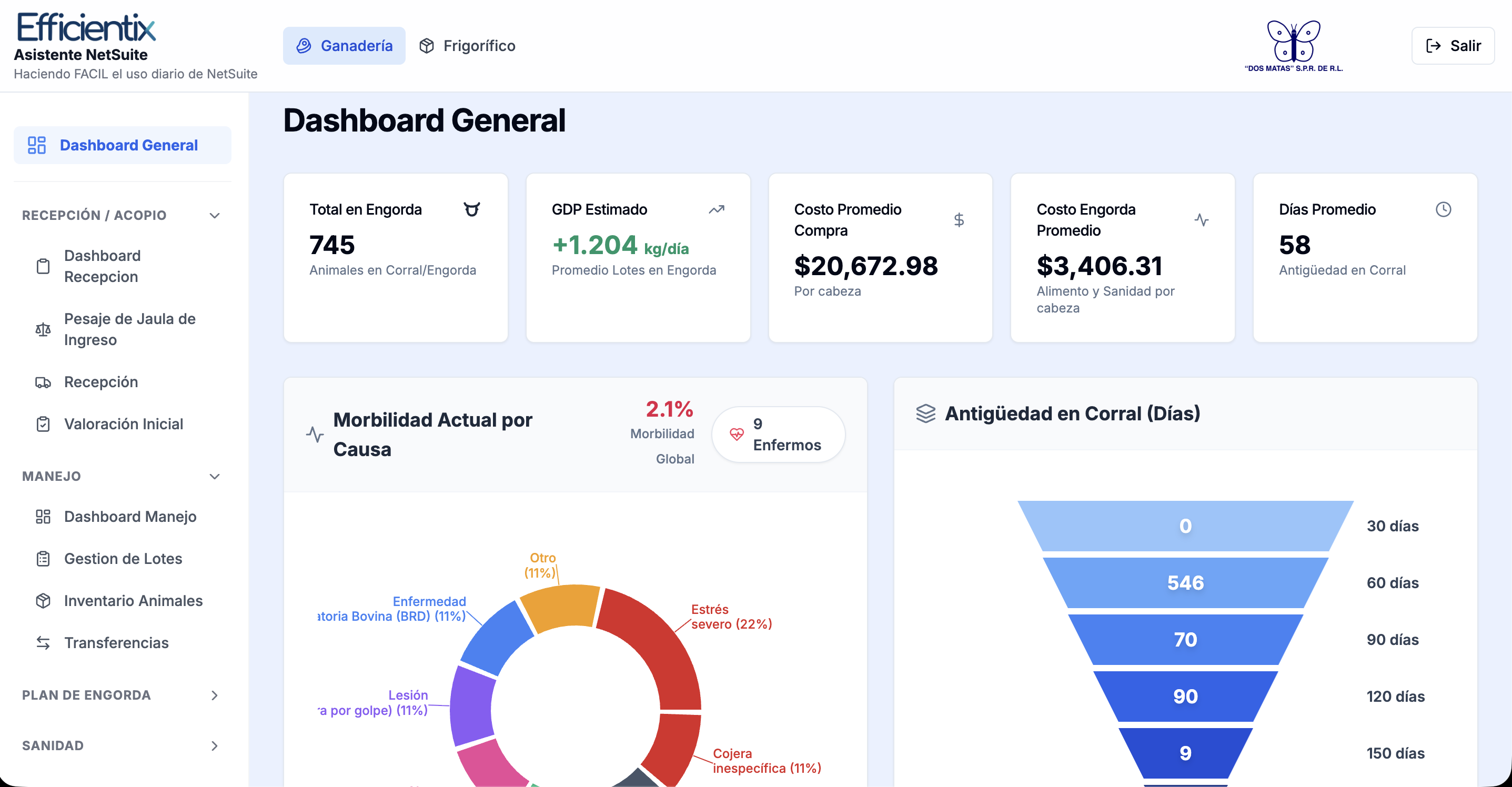This screenshot has width=1512, height=787.
Task: Click the box icon beside Inventario Animales
Action: [43, 601]
